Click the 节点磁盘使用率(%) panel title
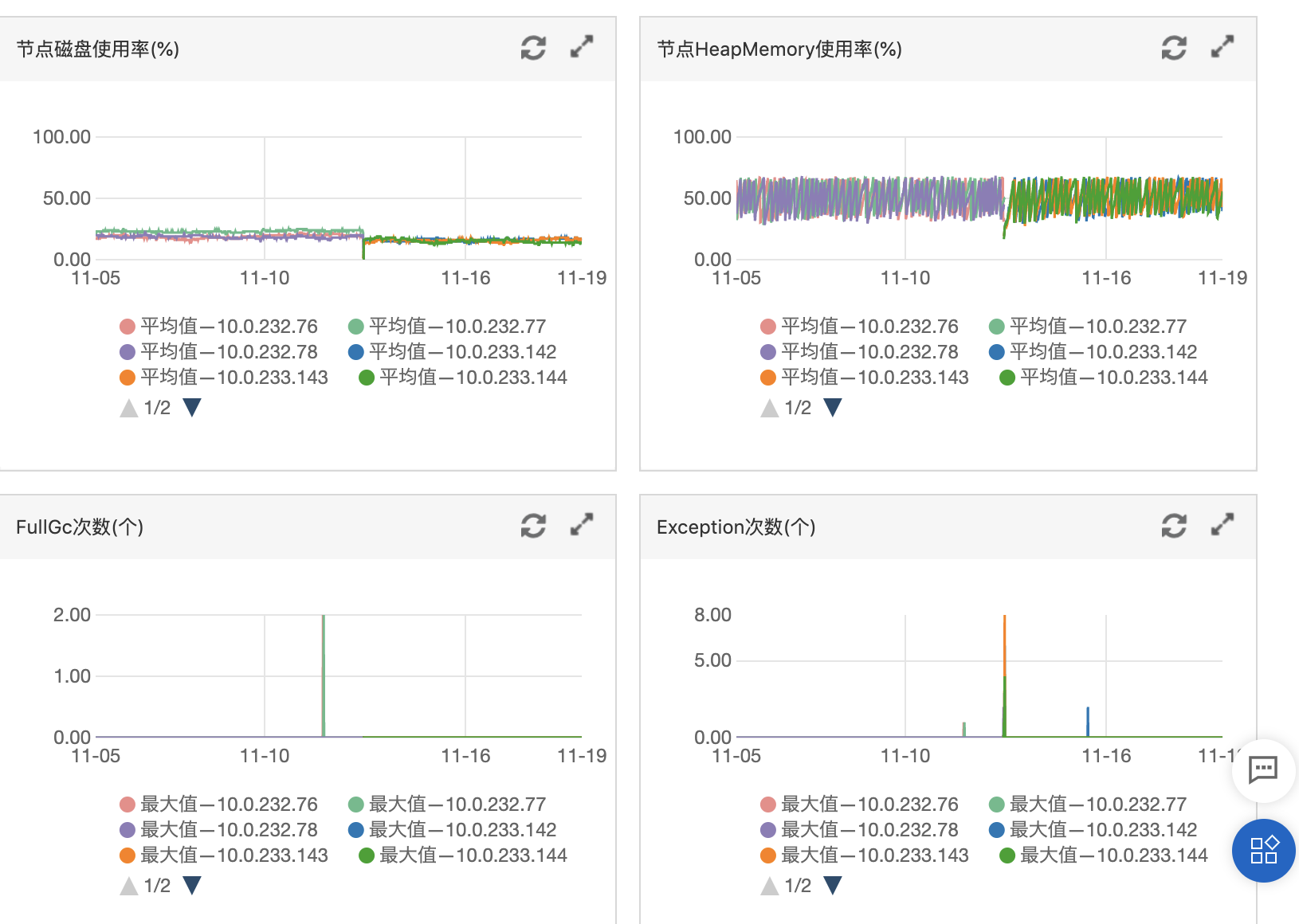Viewport: 1299px width, 924px height. tap(97, 49)
